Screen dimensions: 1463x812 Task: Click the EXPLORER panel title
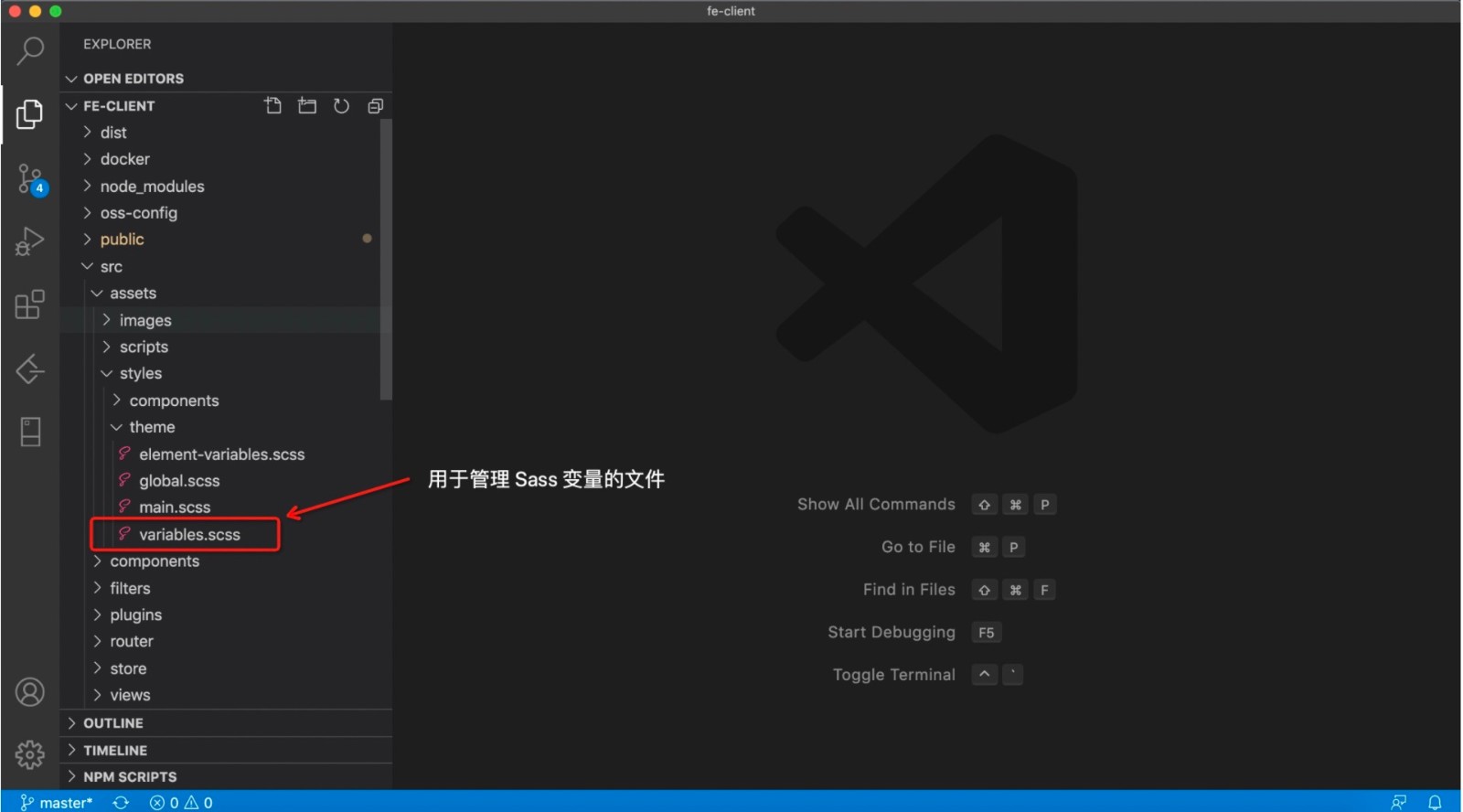click(117, 44)
